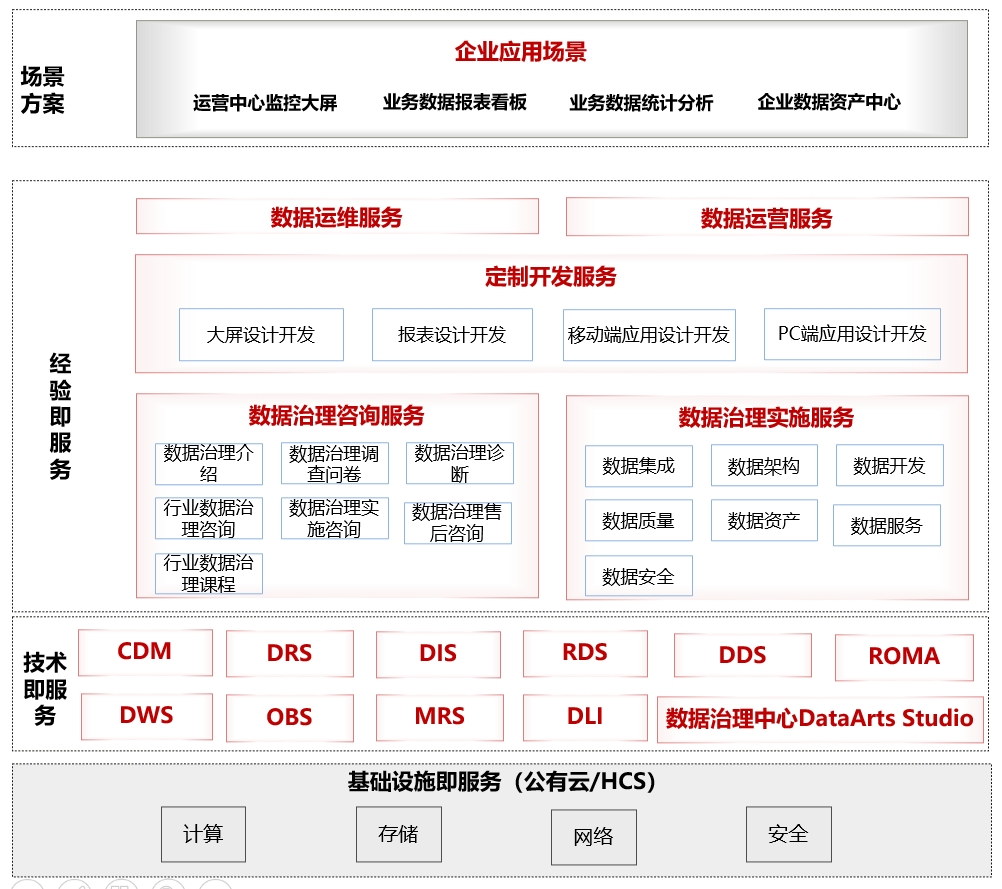Select the 数据开发 box
Screen dimensions: 1002x889
[x=890, y=465]
